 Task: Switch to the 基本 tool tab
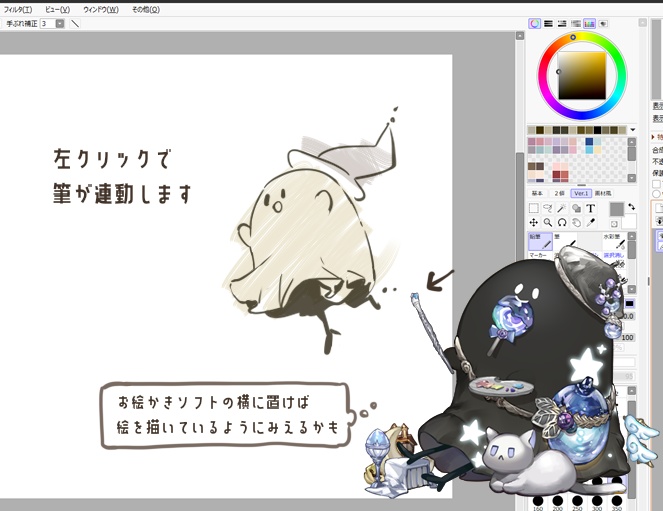(537, 193)
